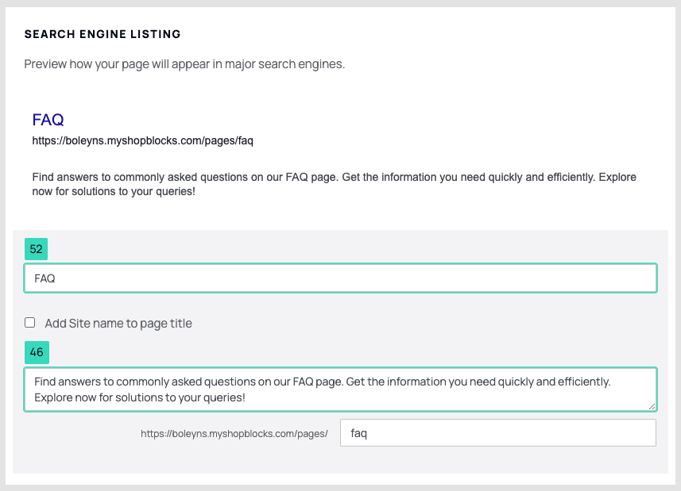Image resolution: width=681 pixels, height=491 pixels.
Task: Click 'now for solutions' line in preview snippet
Action: 114,191
